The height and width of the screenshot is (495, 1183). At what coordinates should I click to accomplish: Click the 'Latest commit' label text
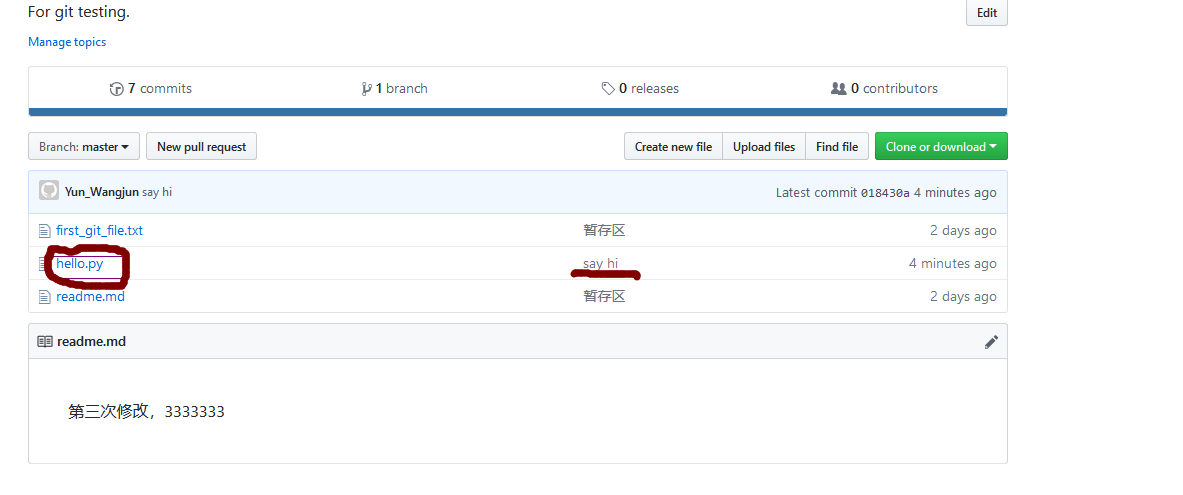click(816, 193)
